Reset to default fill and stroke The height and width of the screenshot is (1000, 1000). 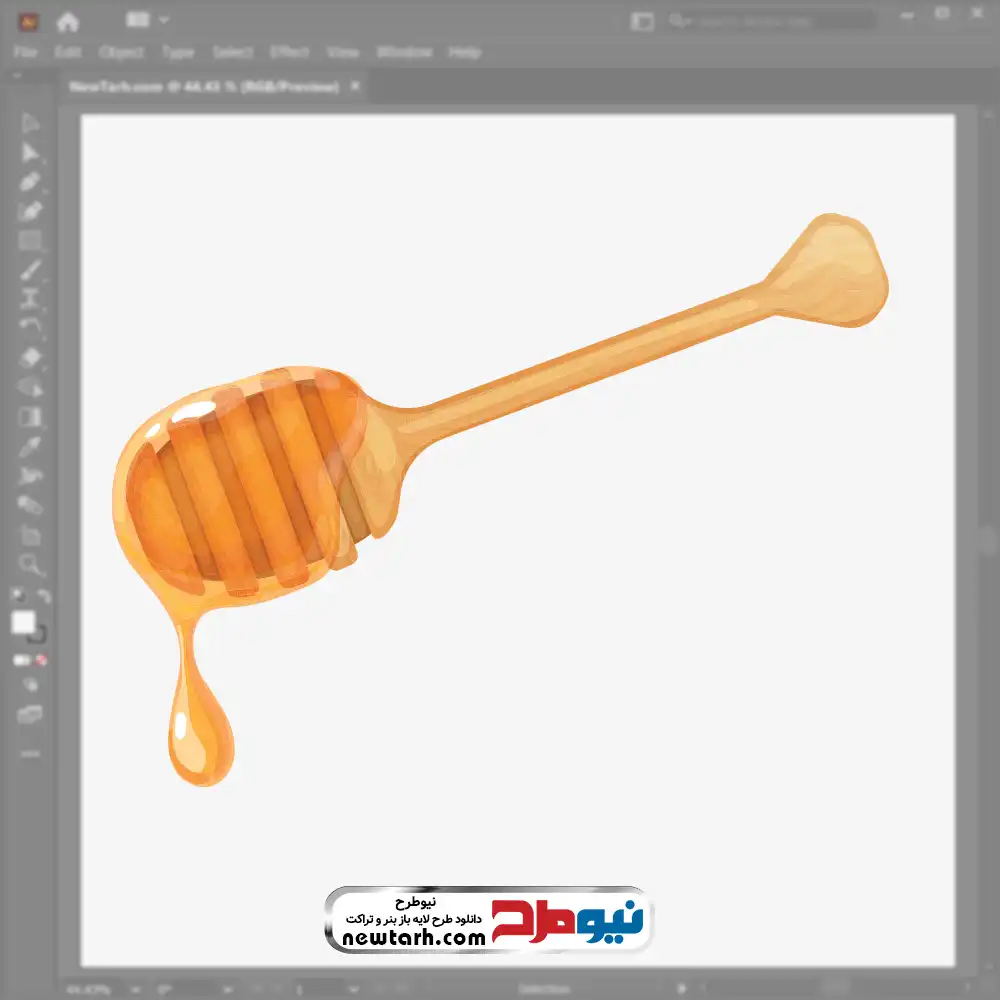tap(17, 596)
